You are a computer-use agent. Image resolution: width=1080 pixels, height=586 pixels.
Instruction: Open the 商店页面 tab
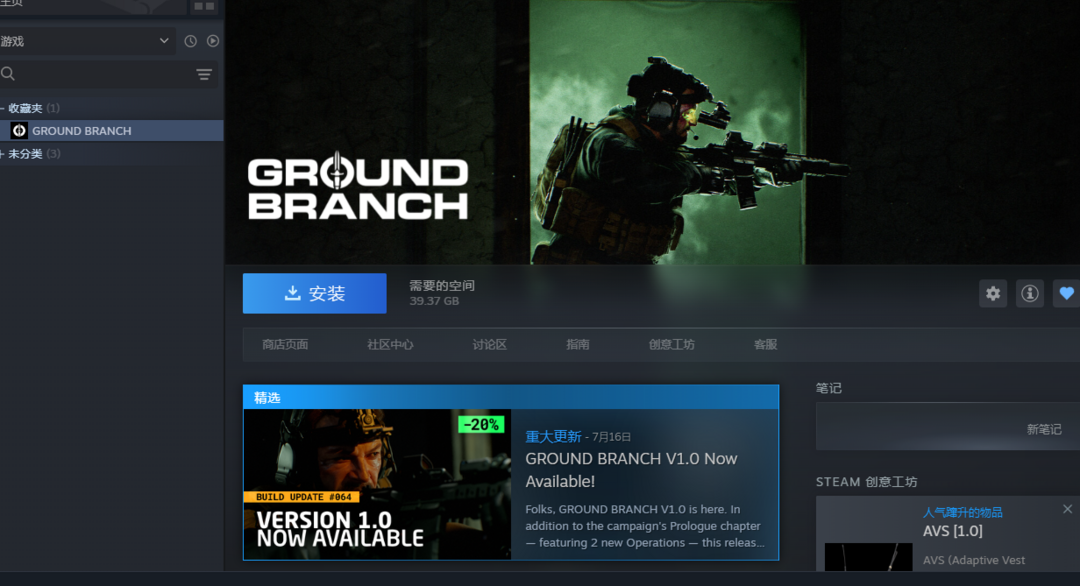285,344
